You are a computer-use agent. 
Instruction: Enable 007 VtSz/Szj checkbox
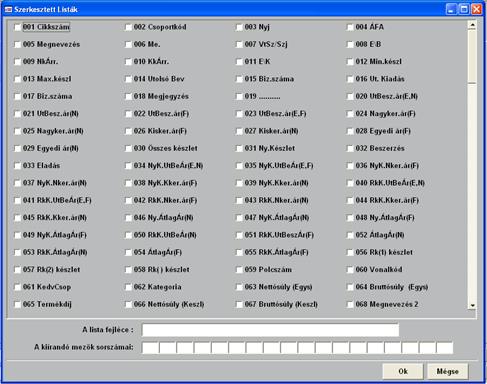point(239,44)
